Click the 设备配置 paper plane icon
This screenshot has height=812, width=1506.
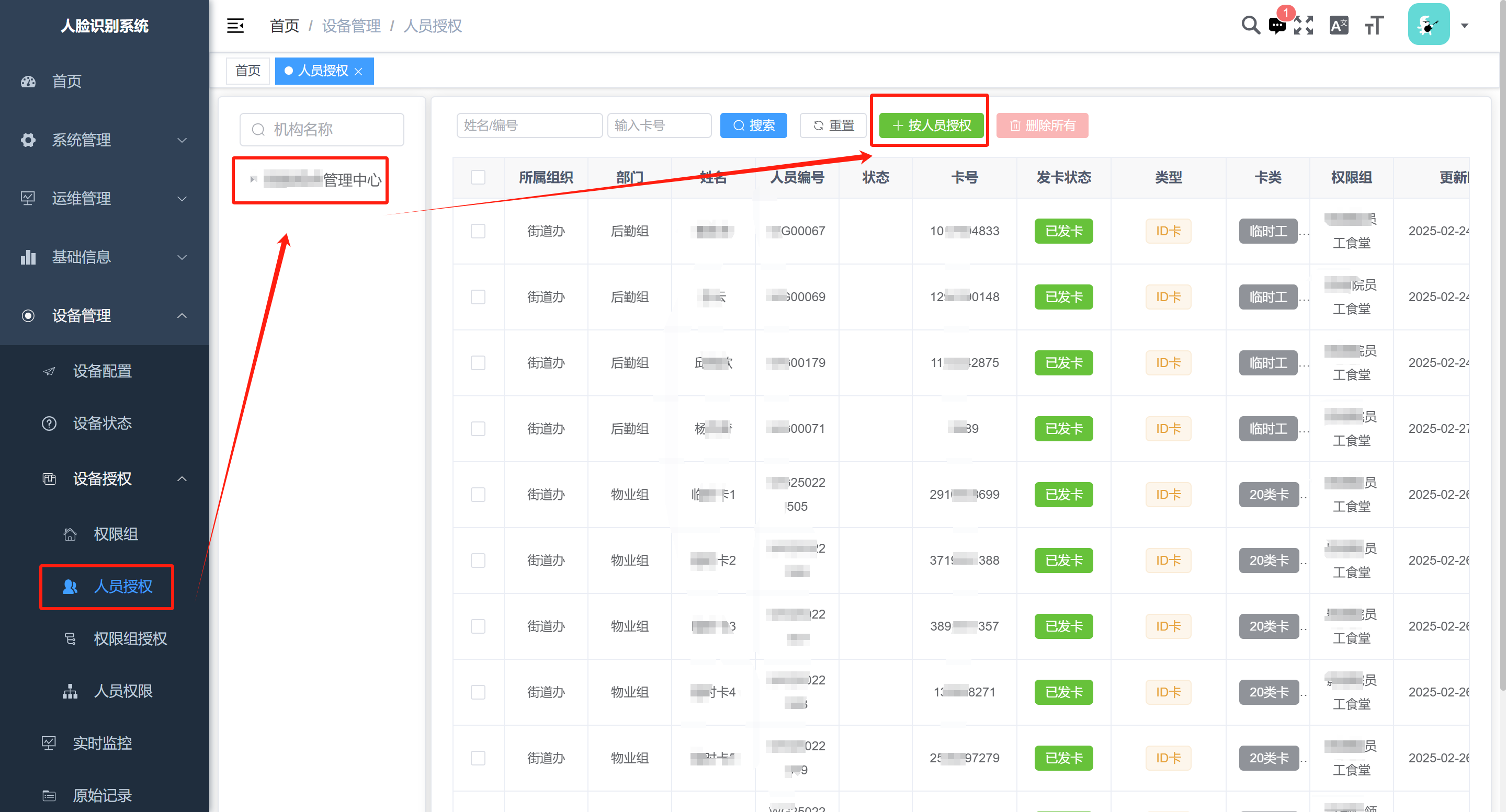pyautogui.click(x=49, y=371)
